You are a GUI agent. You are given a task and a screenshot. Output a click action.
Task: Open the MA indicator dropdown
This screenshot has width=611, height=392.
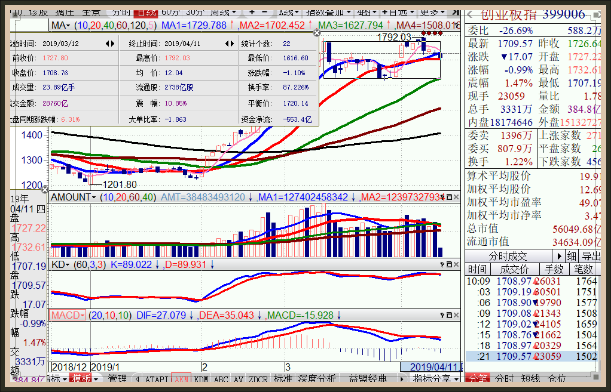click(61, 26)
